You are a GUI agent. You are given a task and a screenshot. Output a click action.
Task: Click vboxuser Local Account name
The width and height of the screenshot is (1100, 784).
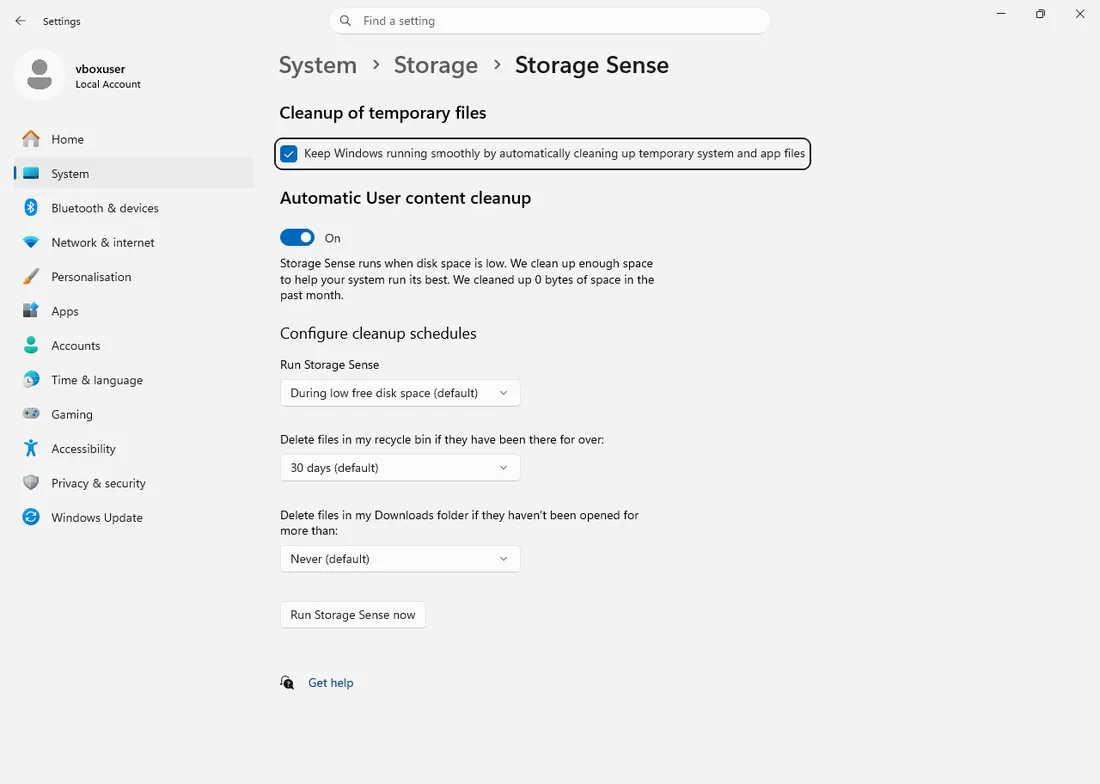(108, 76)
